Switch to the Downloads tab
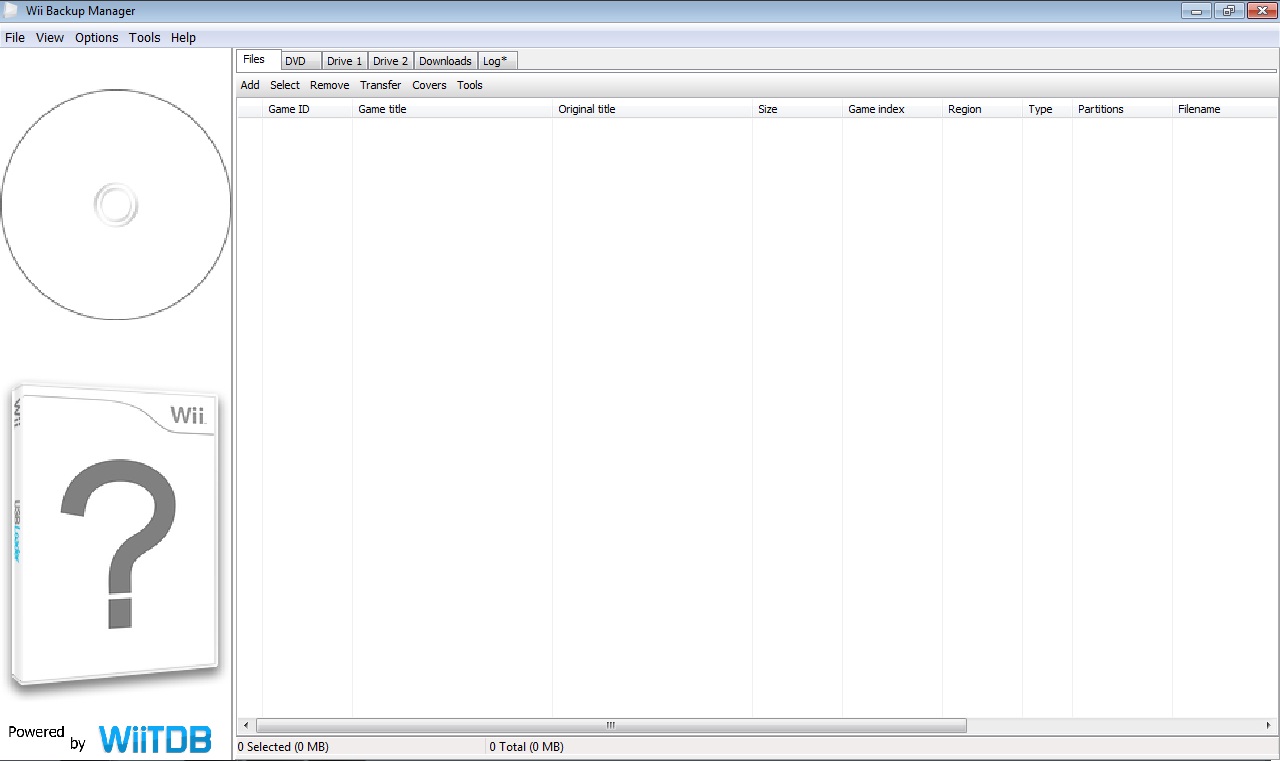The height and width of the screenshot is (762, 1280). tap(446, 61)
